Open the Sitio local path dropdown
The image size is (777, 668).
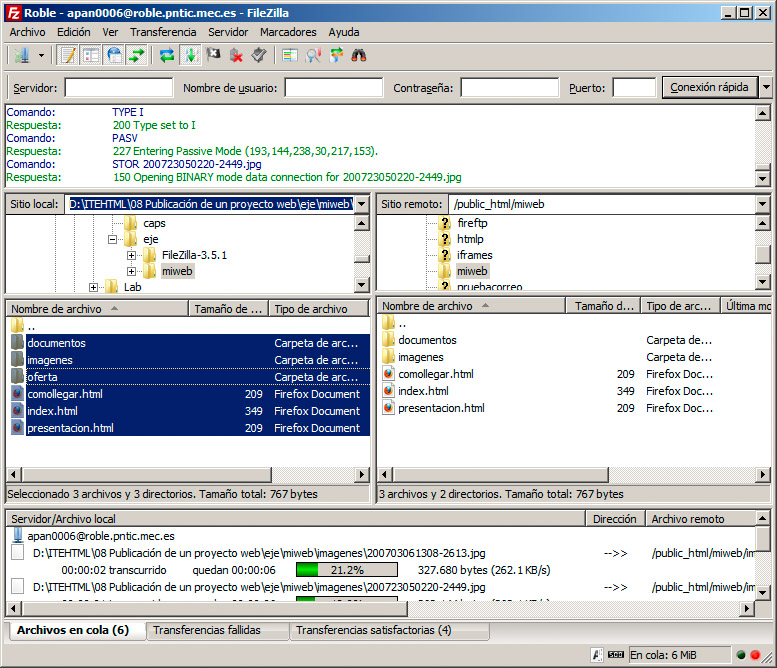point(362,204)
